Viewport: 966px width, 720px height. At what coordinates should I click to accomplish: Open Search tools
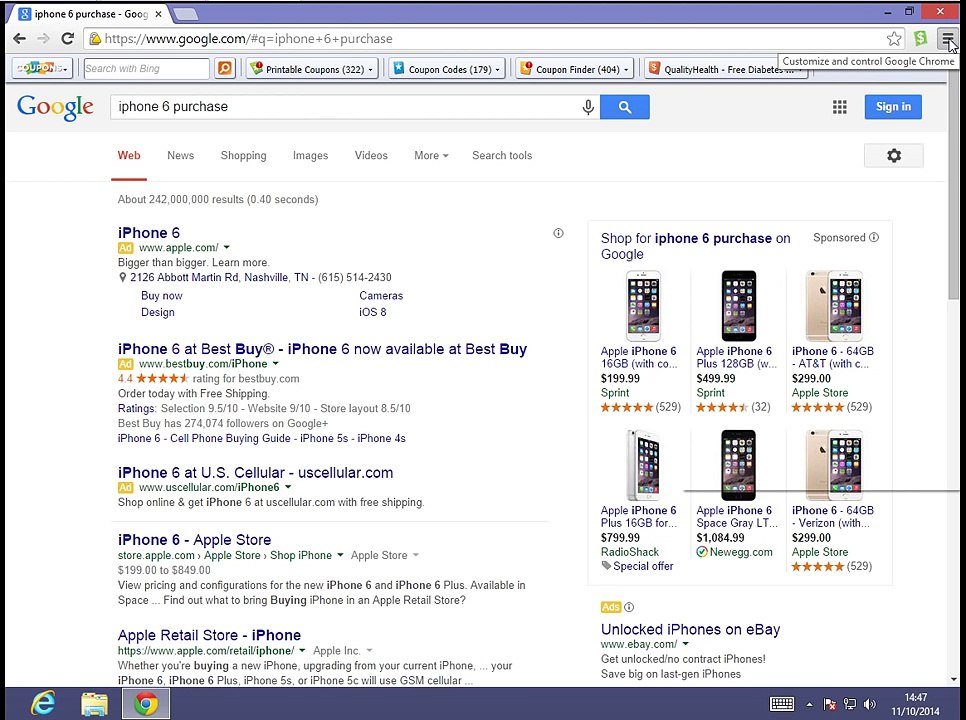pos(502,155)
